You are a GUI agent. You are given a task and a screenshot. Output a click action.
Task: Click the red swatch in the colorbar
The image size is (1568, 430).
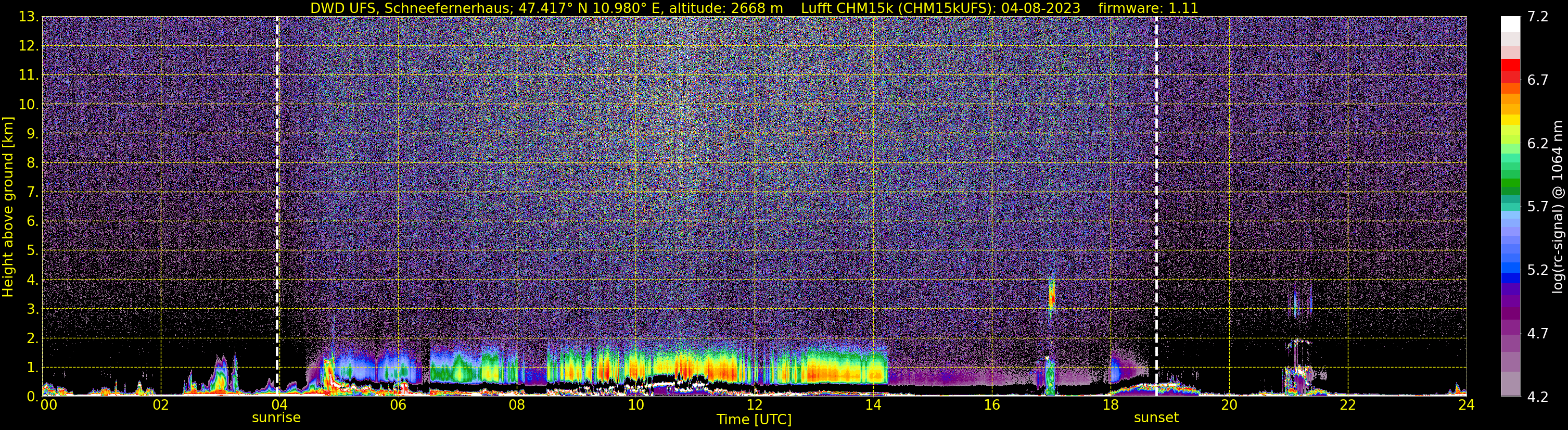coord(1510,65)
